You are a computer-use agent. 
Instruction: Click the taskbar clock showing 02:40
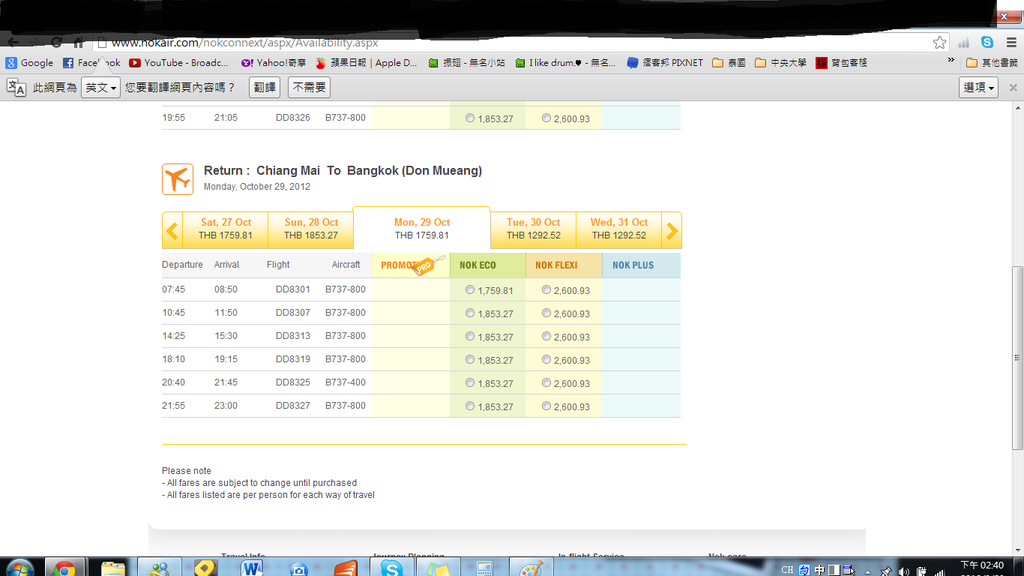tap(982, 568)
